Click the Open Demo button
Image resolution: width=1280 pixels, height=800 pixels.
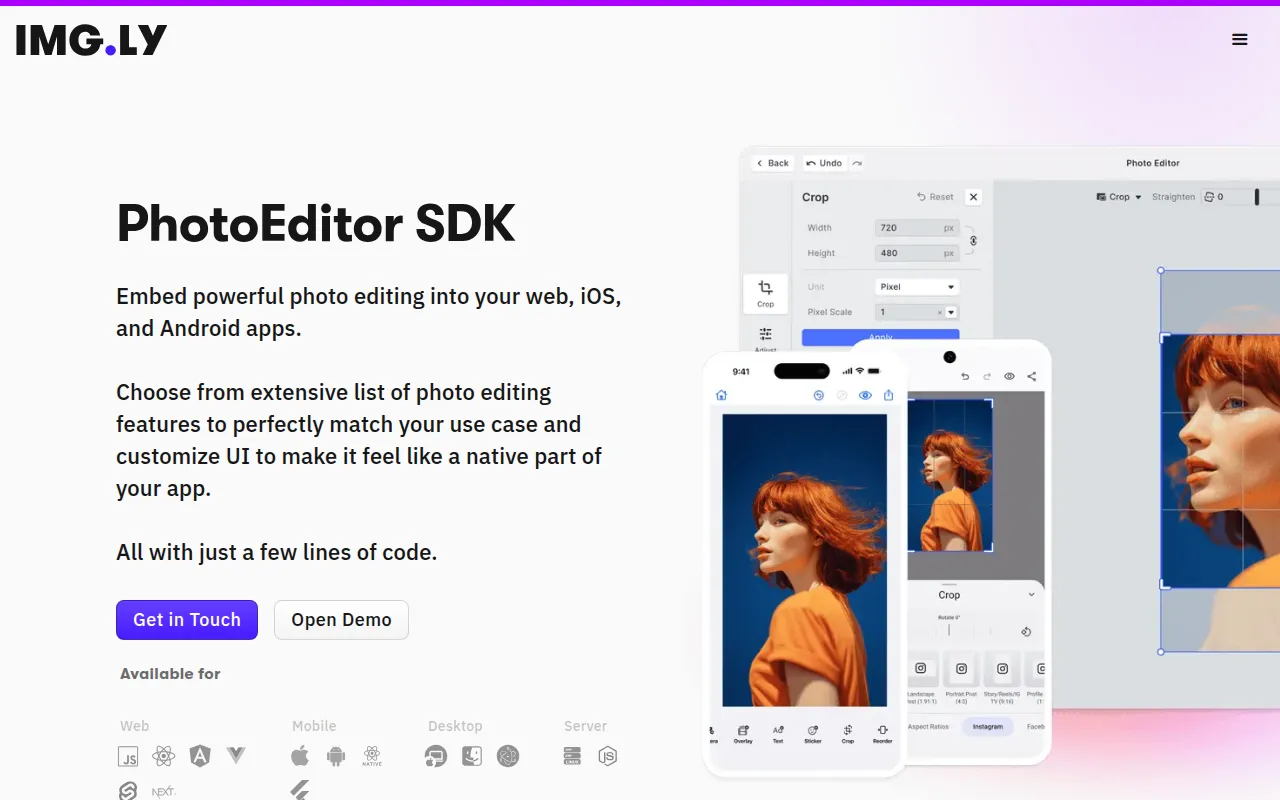[x=341, y=620]
